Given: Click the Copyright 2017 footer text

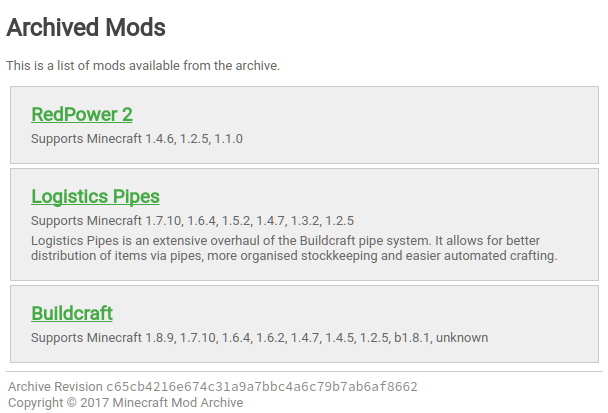Looking at the screenshot, I should (x=126, y=403).
